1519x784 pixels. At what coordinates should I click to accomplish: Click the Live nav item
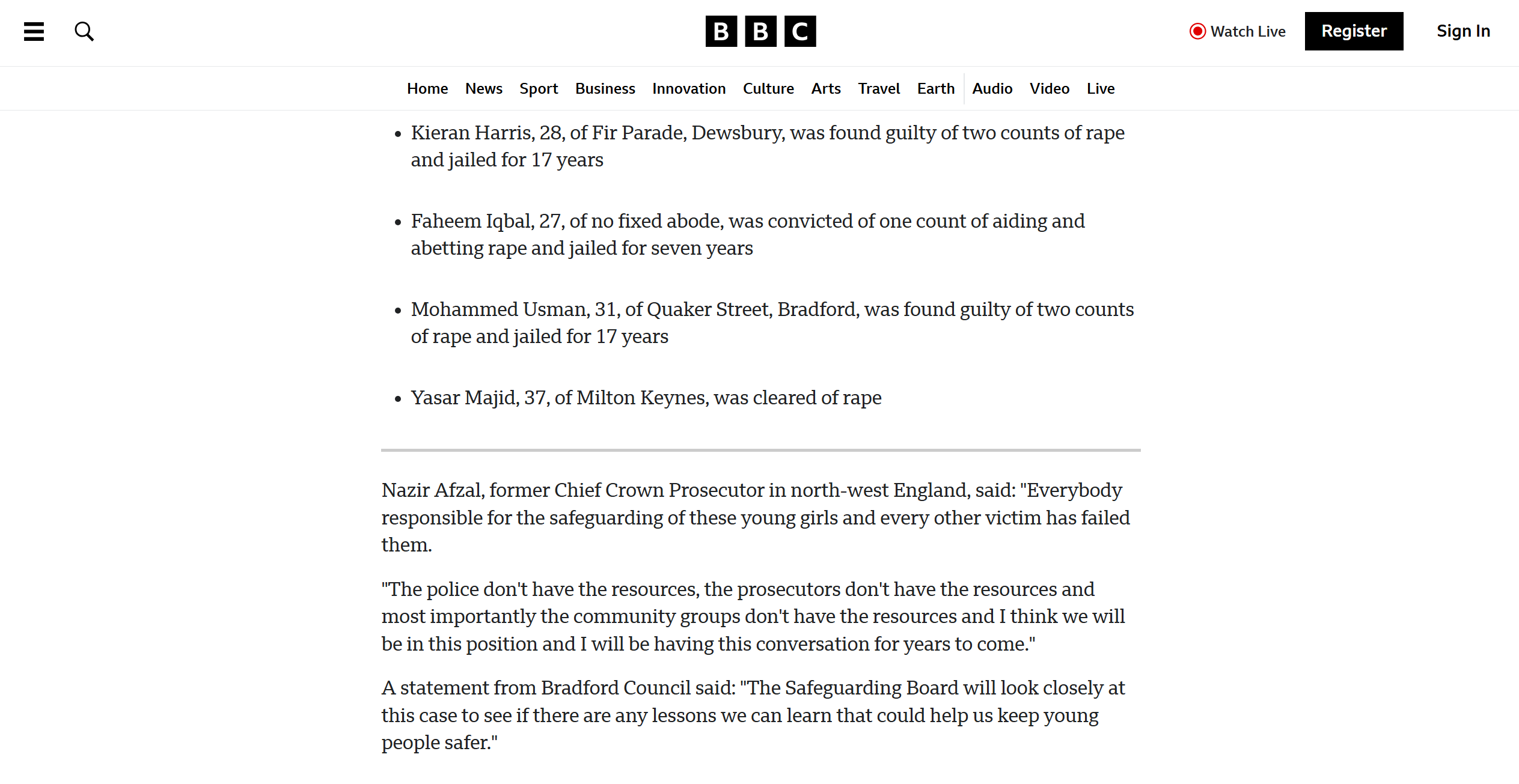[1100, 89]
